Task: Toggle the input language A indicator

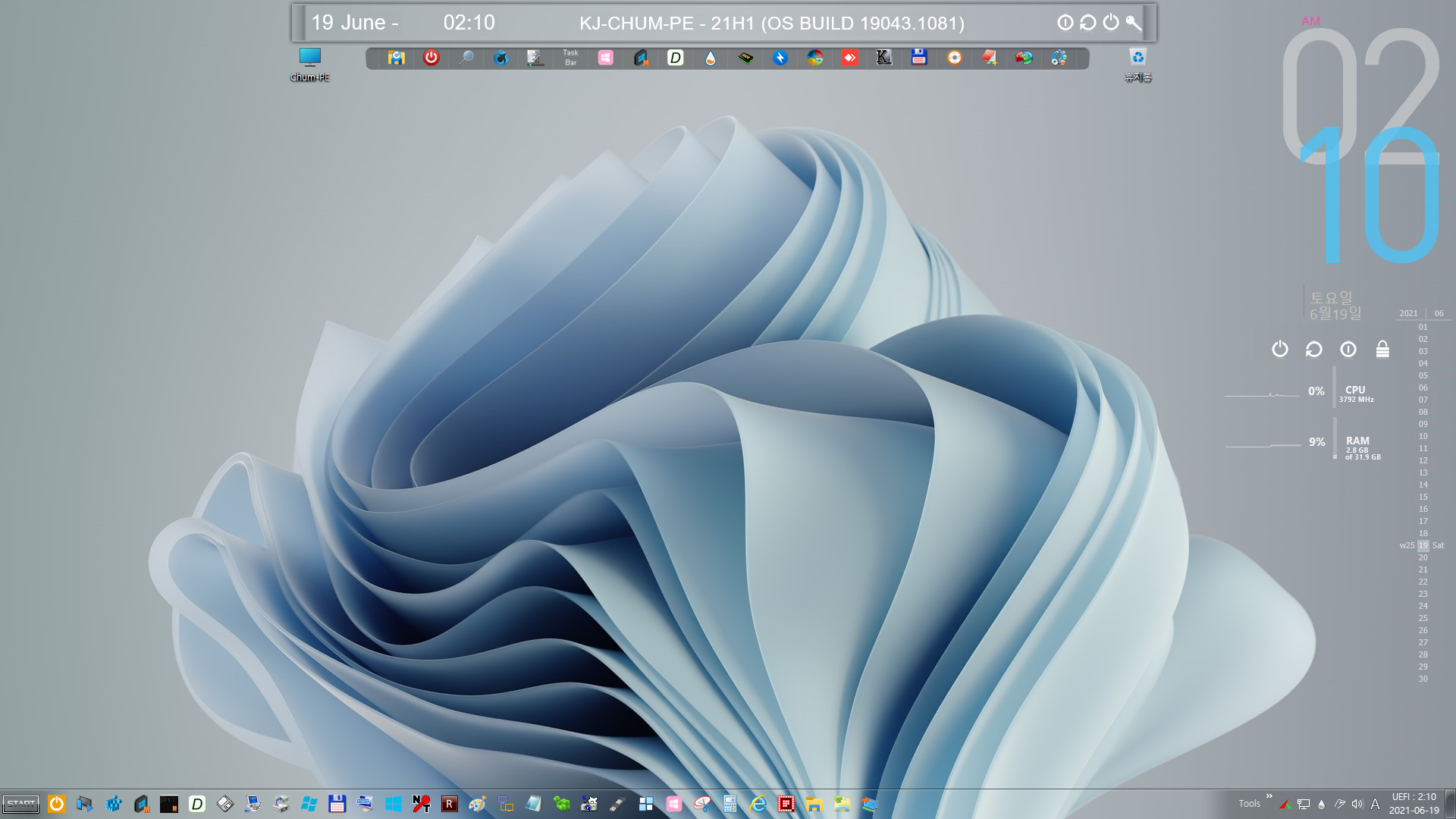Action: tap(1375, 804)
